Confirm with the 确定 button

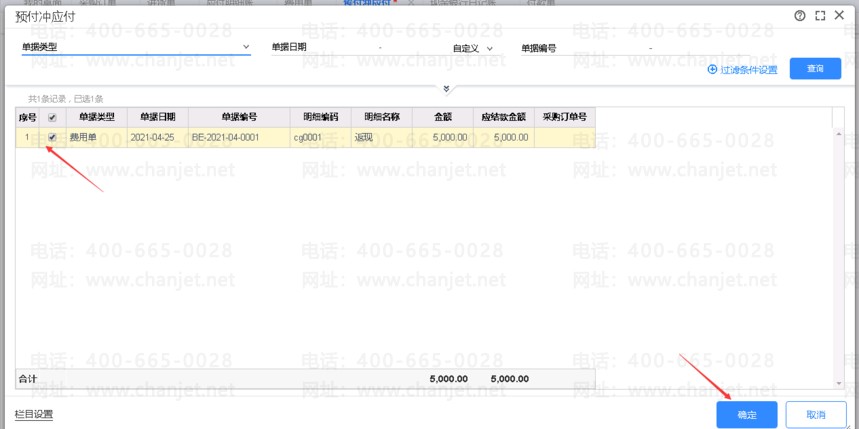pos(747,415)
